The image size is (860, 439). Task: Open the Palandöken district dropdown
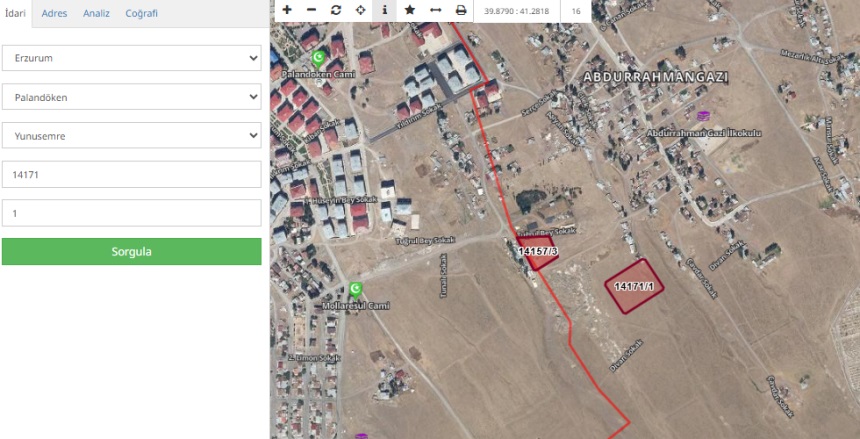coord(132,97)
